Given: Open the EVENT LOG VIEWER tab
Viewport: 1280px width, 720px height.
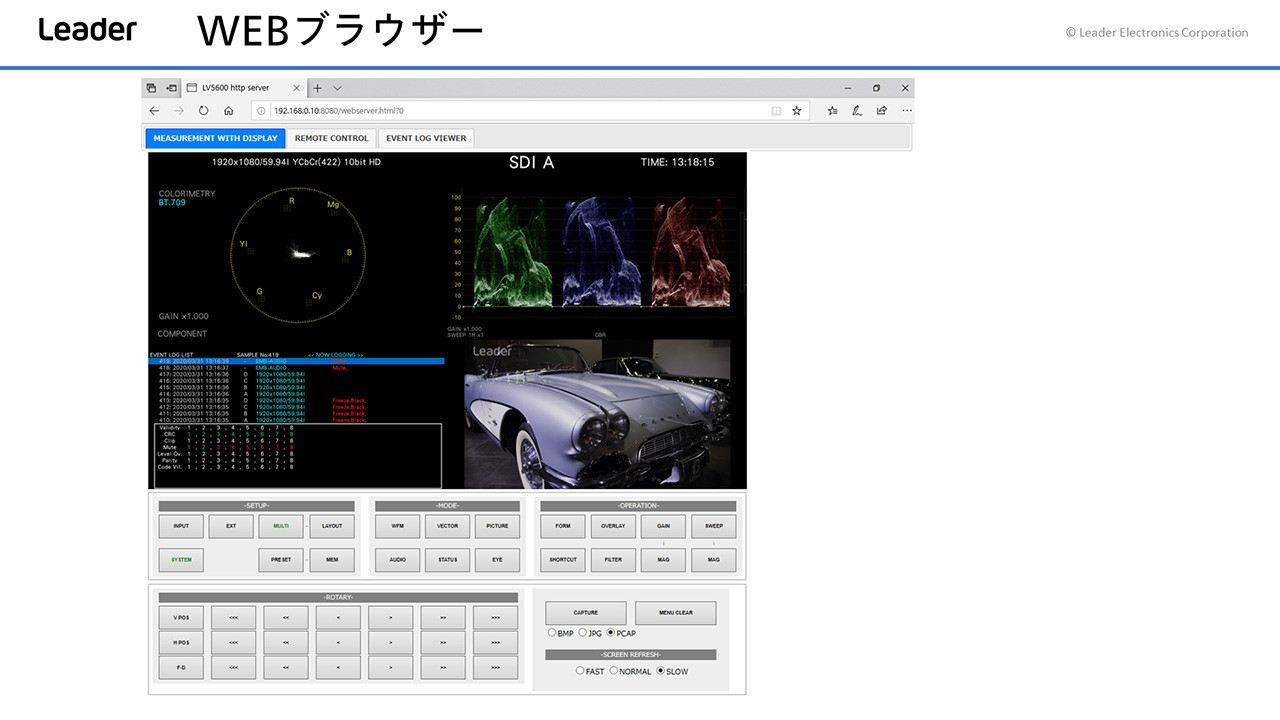Looking at the screenshot, I should pos(426,138).
